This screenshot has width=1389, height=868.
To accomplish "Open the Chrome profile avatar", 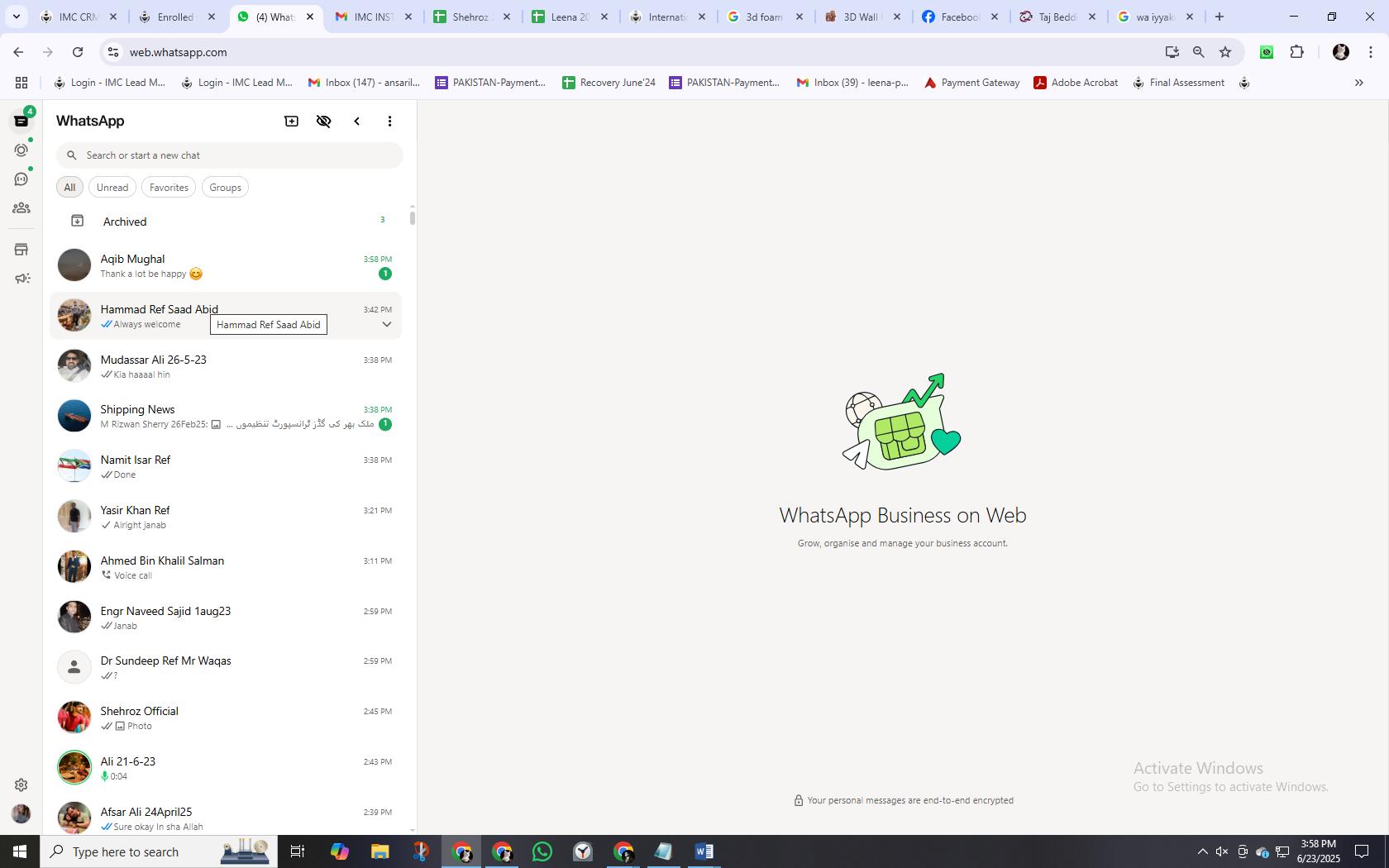I will (1341, 52).
